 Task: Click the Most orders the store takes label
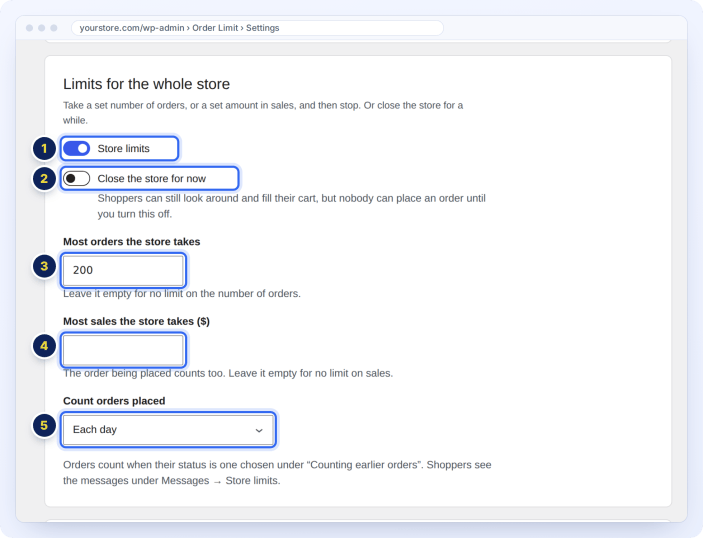click(131, 242)
